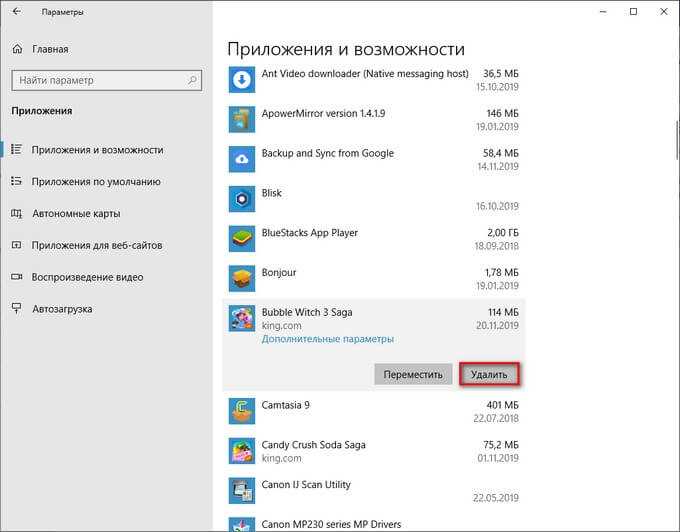The height and width of the screenshot is (532, 680).
Task: Open Приложения для веб-сайтов section
Action: [x=97, y=245]
